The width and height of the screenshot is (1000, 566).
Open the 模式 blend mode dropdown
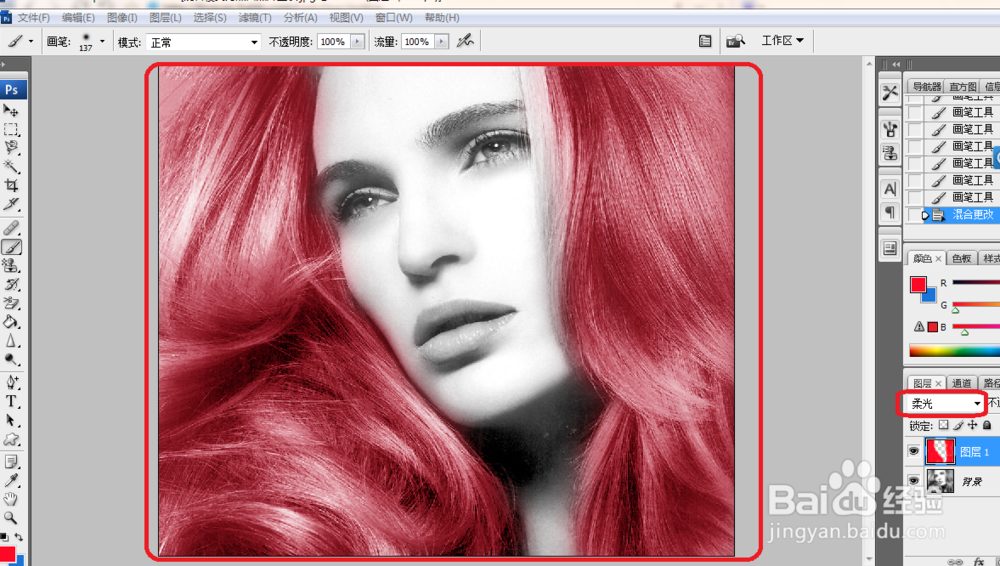[203, 42]
